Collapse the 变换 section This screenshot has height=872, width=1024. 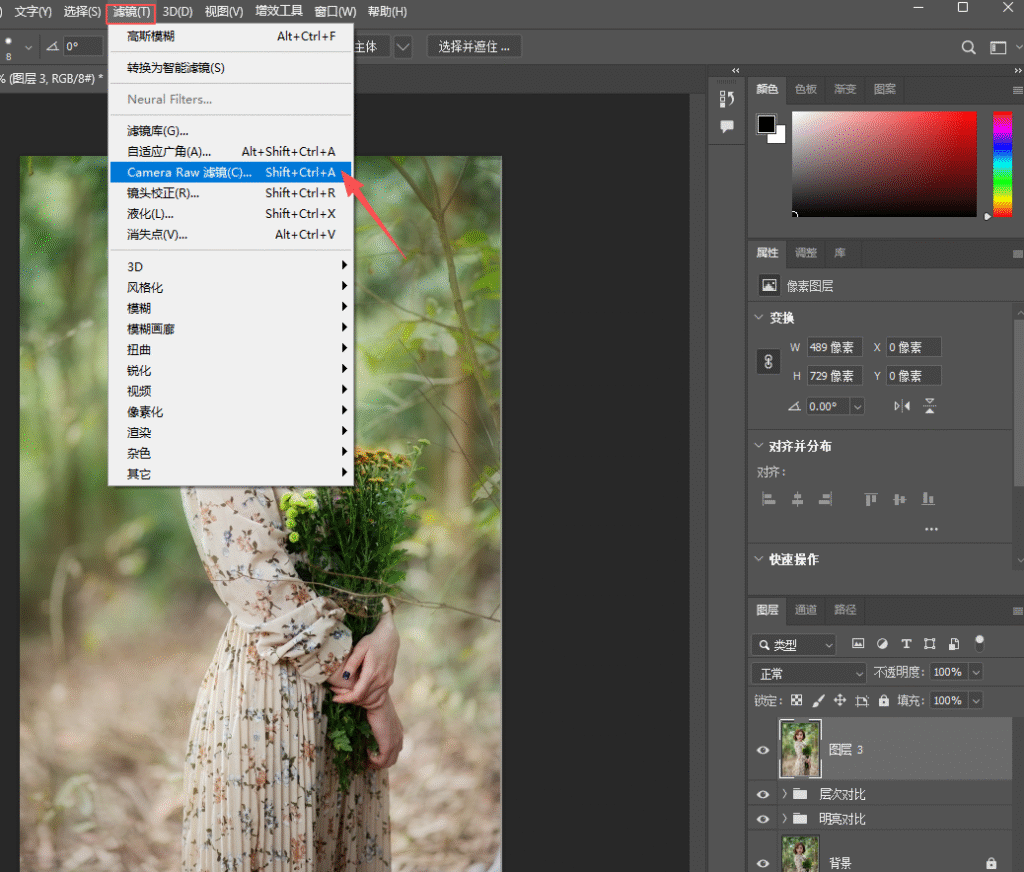(759, 317)
